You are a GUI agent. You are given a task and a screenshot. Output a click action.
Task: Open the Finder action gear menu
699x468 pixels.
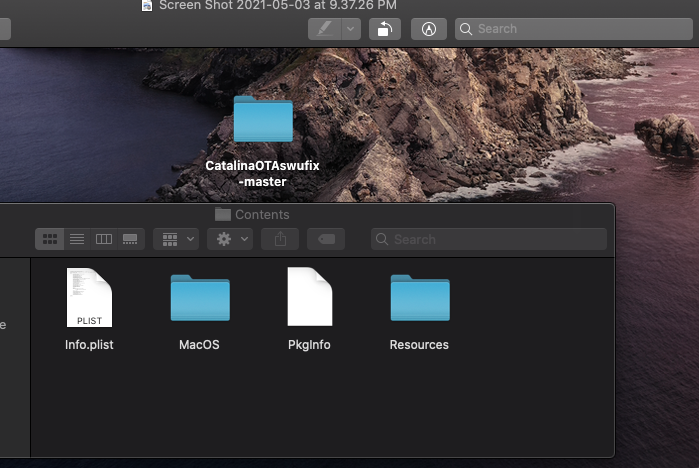pos(230,239)
